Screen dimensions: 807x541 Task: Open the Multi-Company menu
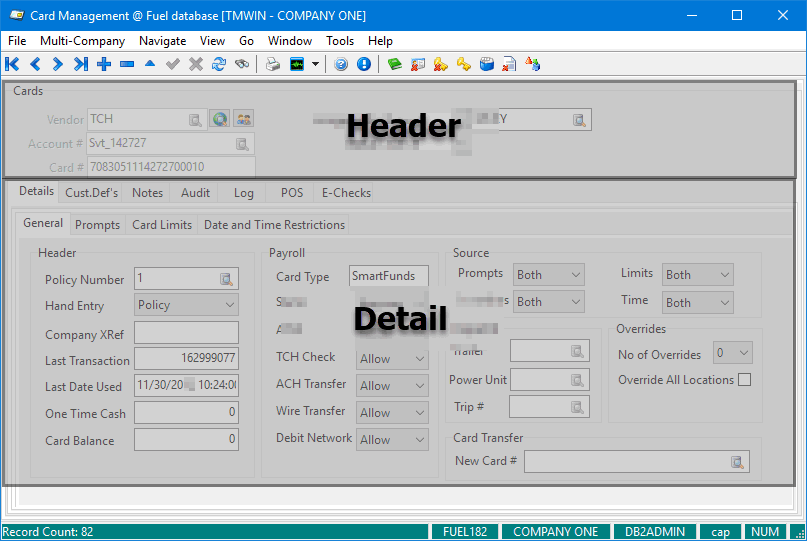point(82,41)
